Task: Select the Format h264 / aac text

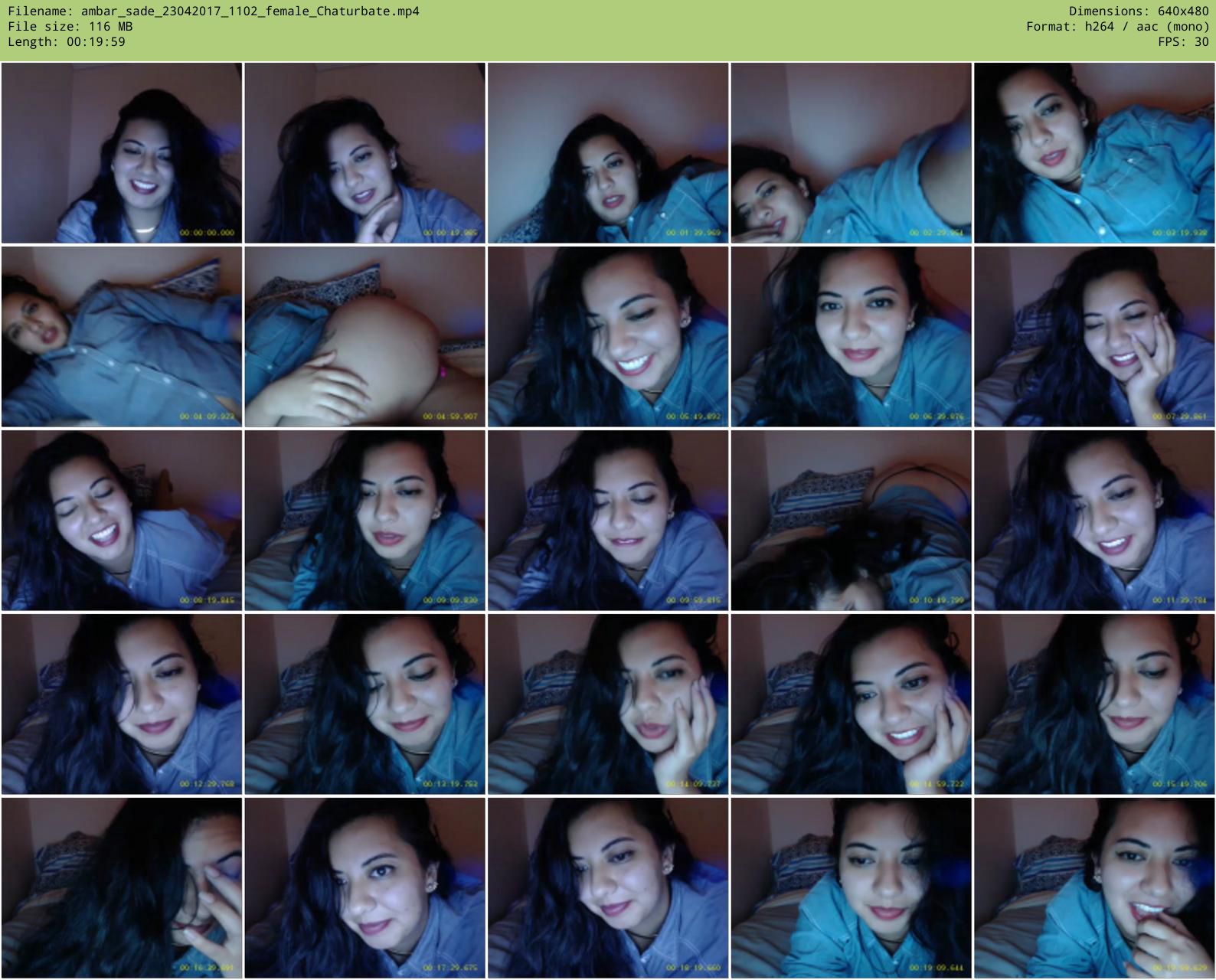Action: [1117, 27]
